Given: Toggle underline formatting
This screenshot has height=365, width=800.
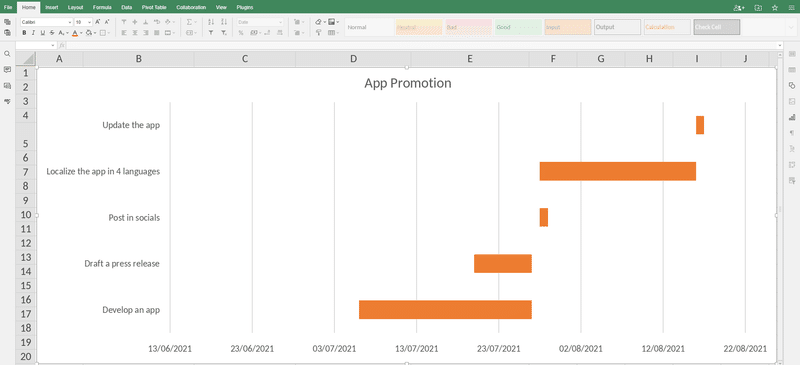Looking at the screenshot, I should pos(42,33).
